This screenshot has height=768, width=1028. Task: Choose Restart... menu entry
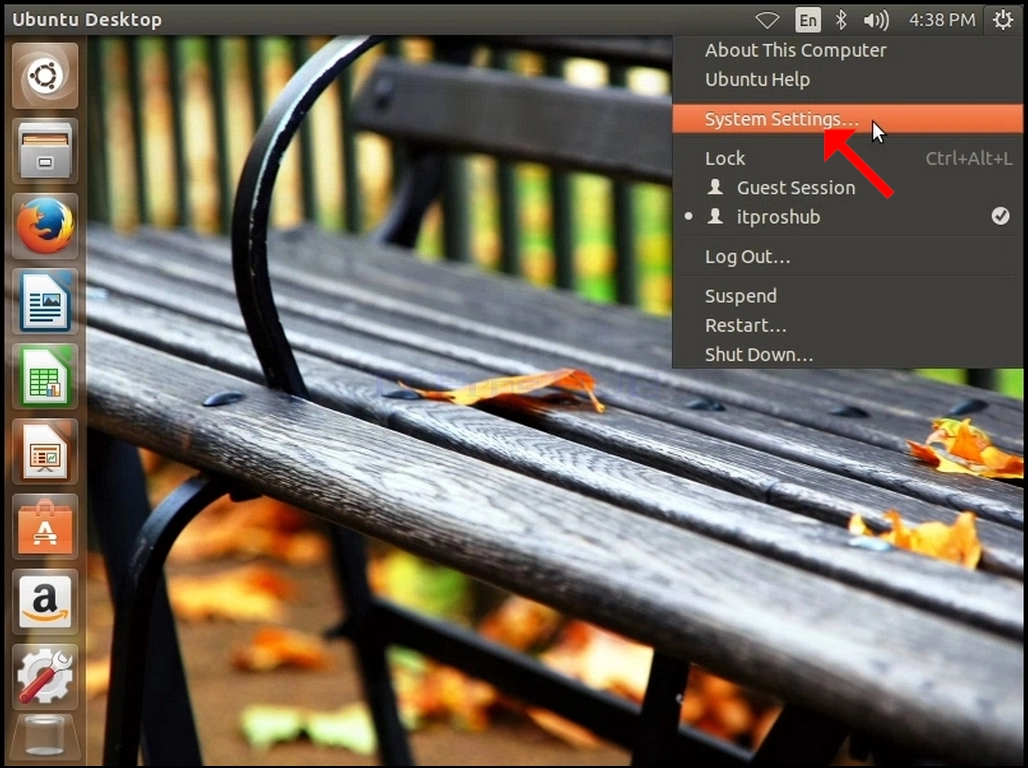tap(847, 325)
